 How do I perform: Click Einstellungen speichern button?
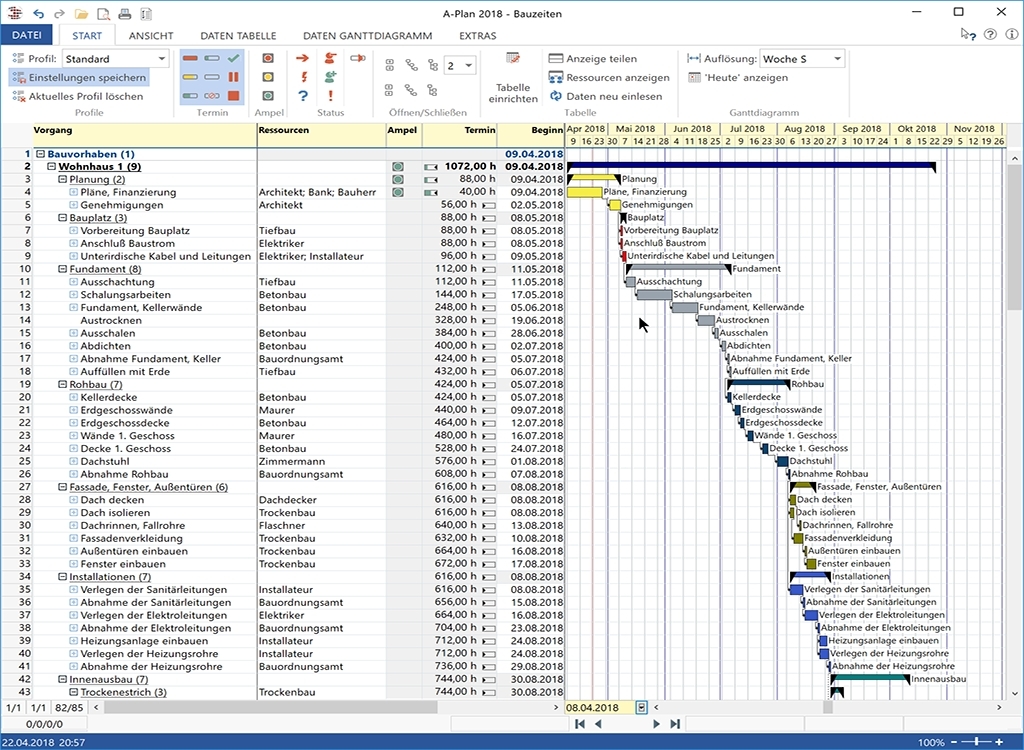pos(79,78)
